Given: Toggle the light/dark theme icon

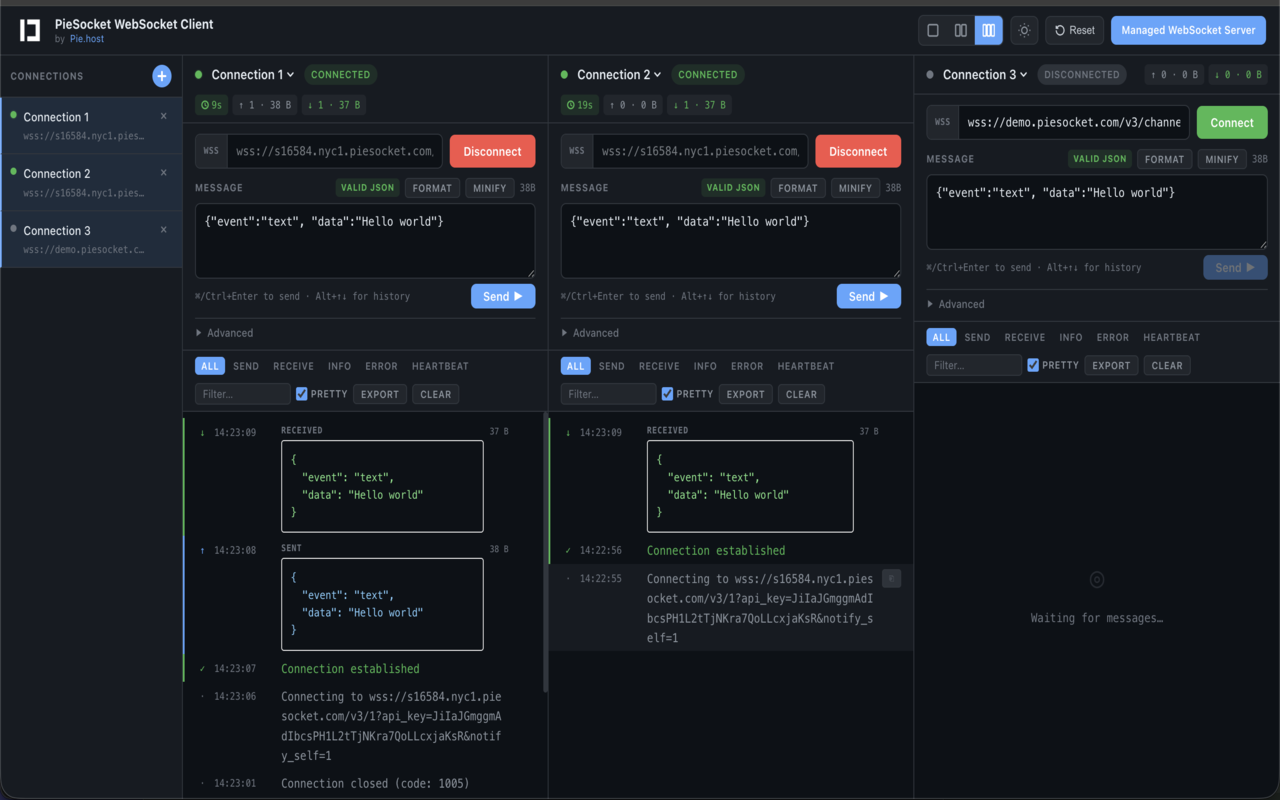Looking at the screenshot, I should click(x=1024, y=30).
